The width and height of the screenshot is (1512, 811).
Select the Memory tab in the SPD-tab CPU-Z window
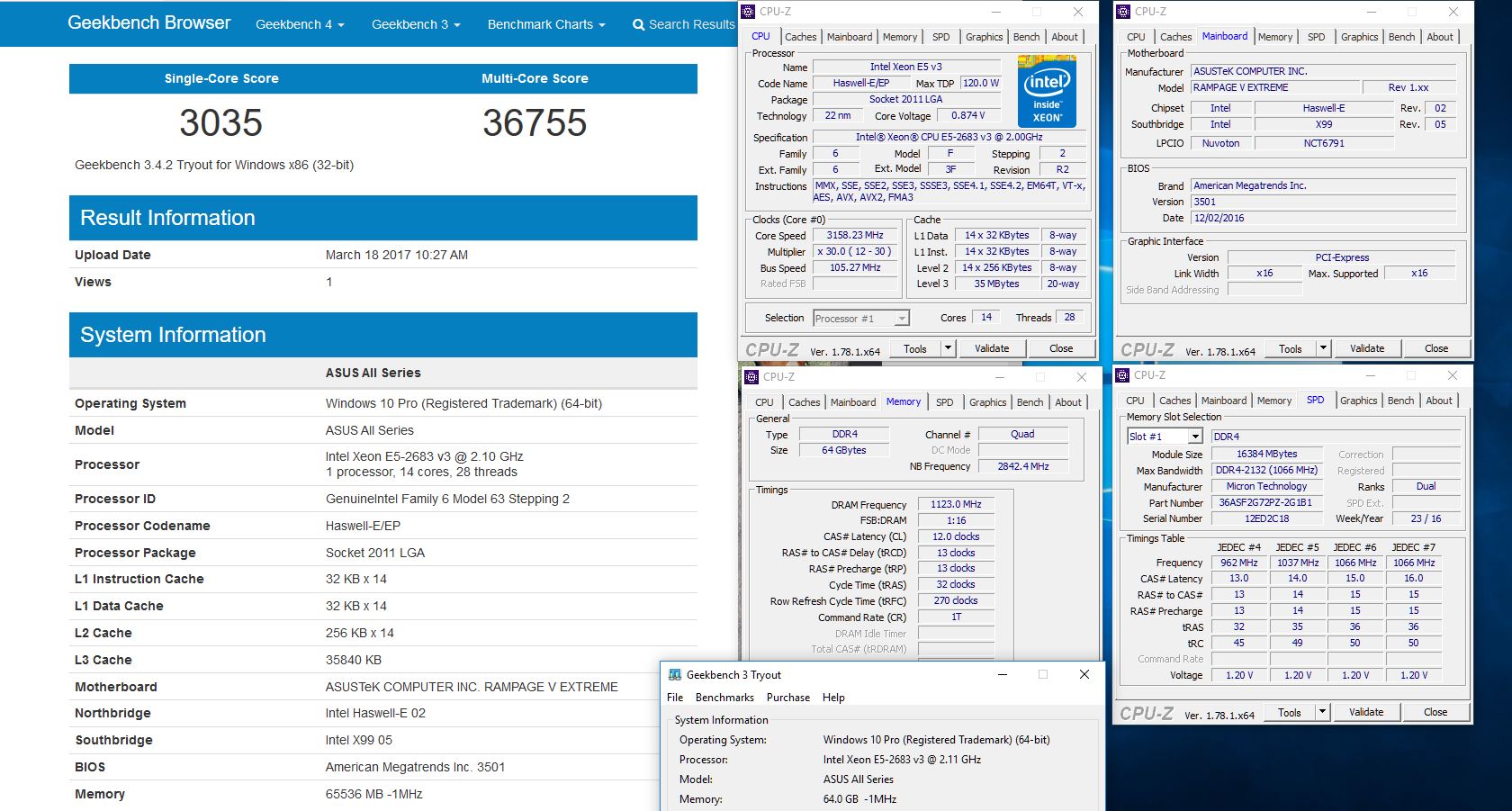click(1273, 401)
